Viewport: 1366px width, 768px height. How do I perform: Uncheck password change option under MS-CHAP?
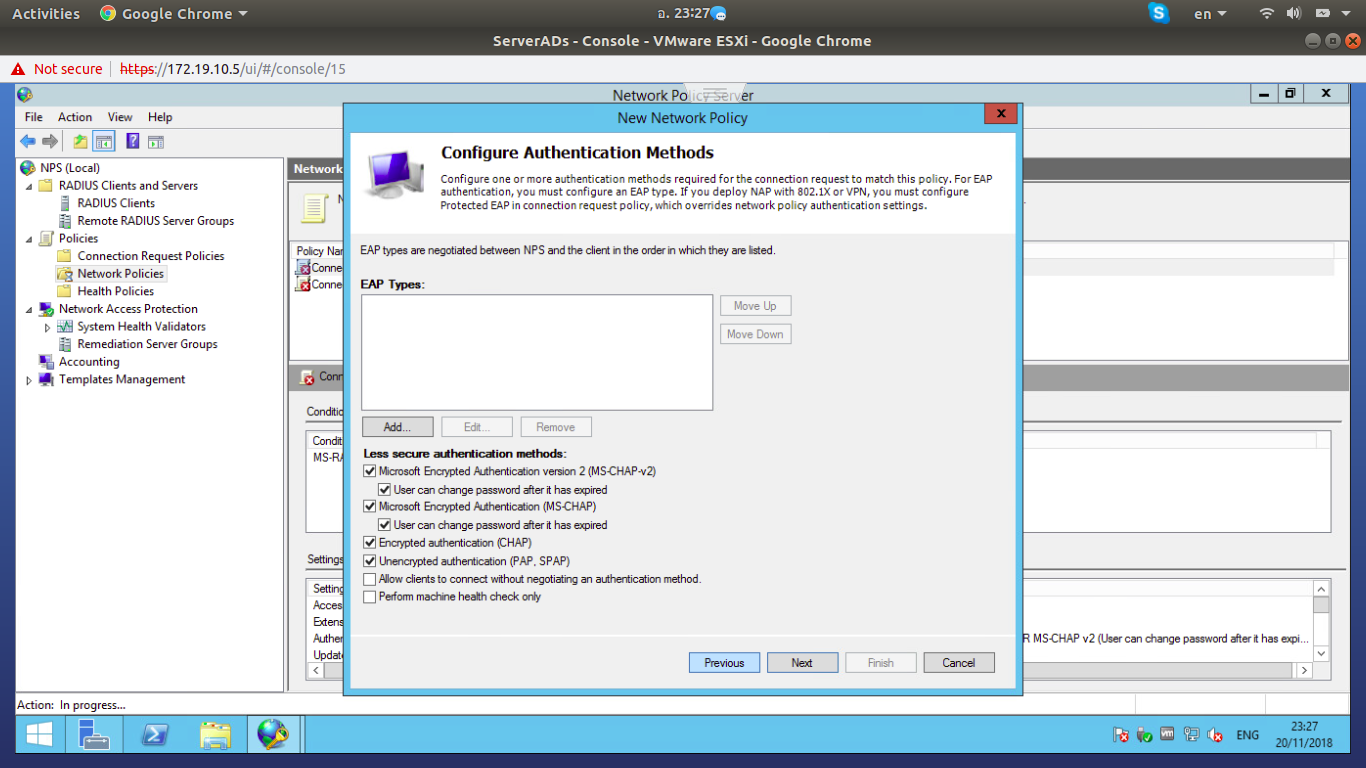(385, 525)
